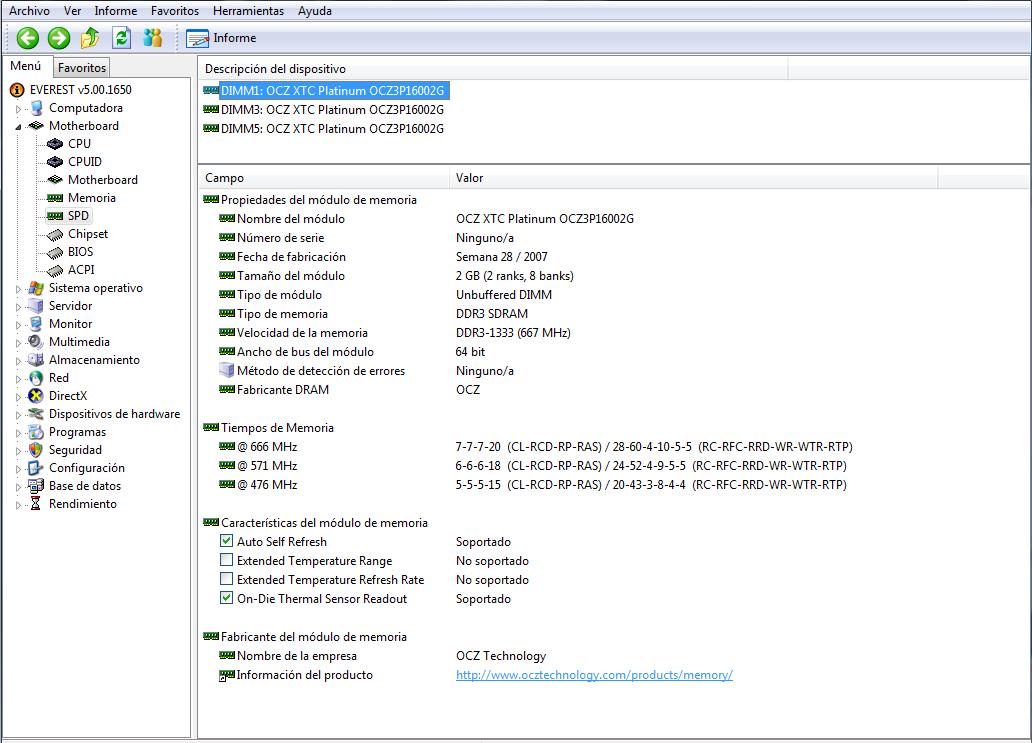The width and height of the screenshot is (1032, 743).
Task: Click the Valor column header
Action: (694, 178)
